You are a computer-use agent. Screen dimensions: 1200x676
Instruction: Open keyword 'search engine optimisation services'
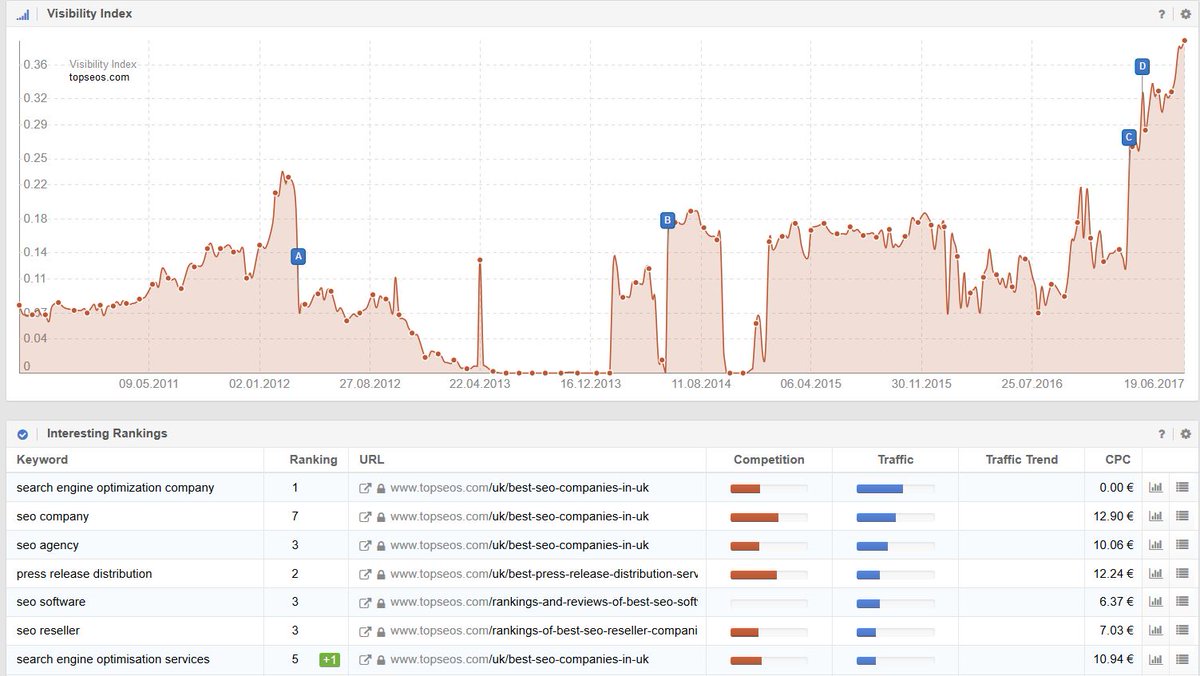(x=113, y=660)
